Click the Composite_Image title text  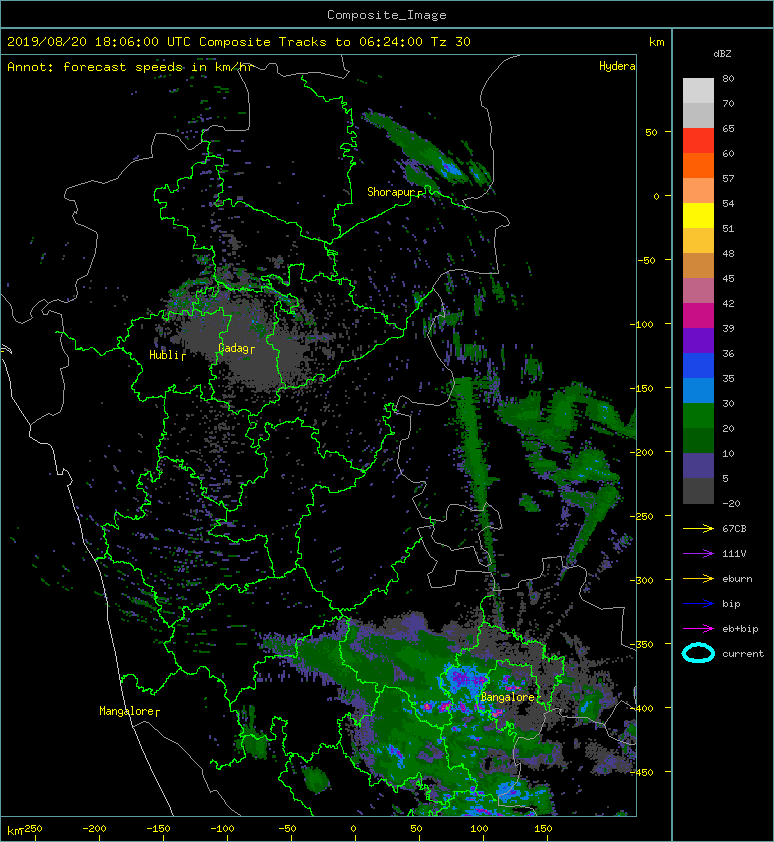[387, 15]
